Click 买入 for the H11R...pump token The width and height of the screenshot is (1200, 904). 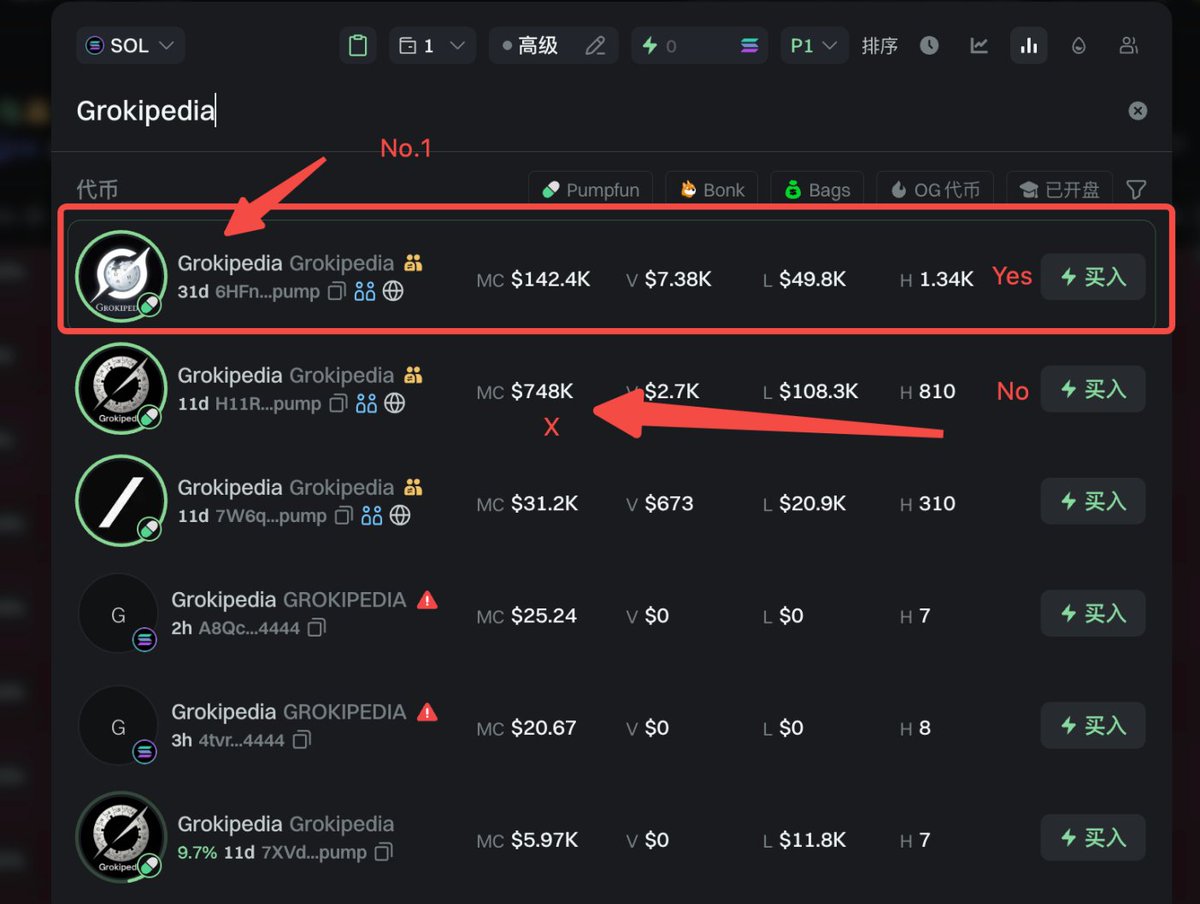(1093, 389)
